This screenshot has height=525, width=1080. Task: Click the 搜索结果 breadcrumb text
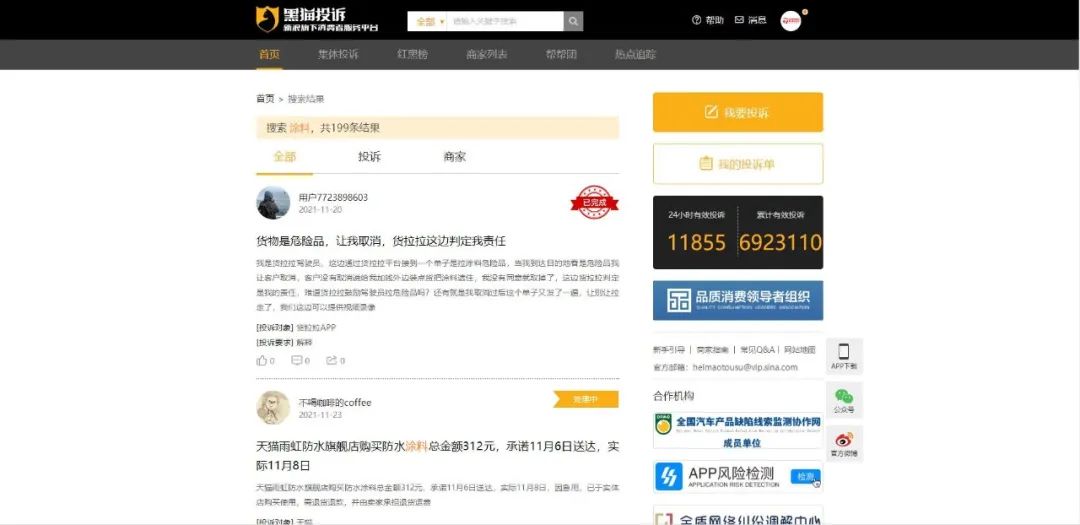[306, 99]
